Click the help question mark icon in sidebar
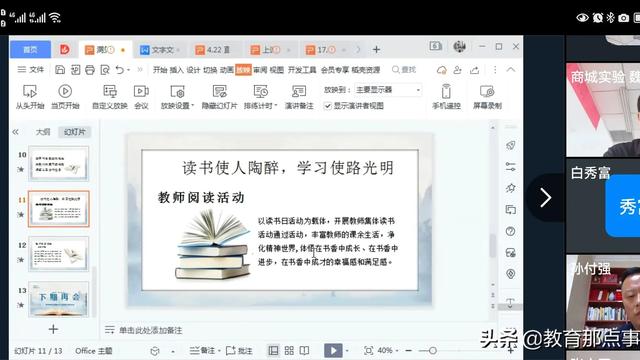The image size is (640, 360). 510,231
